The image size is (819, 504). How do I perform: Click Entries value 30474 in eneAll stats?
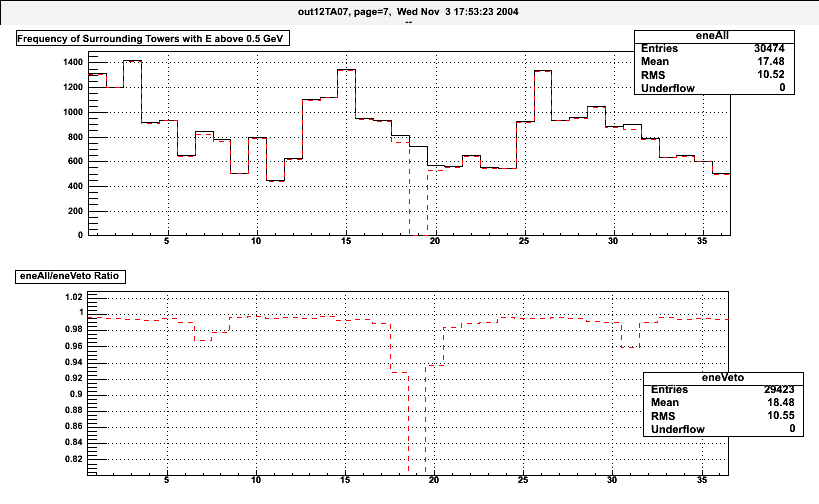(769, 49)
